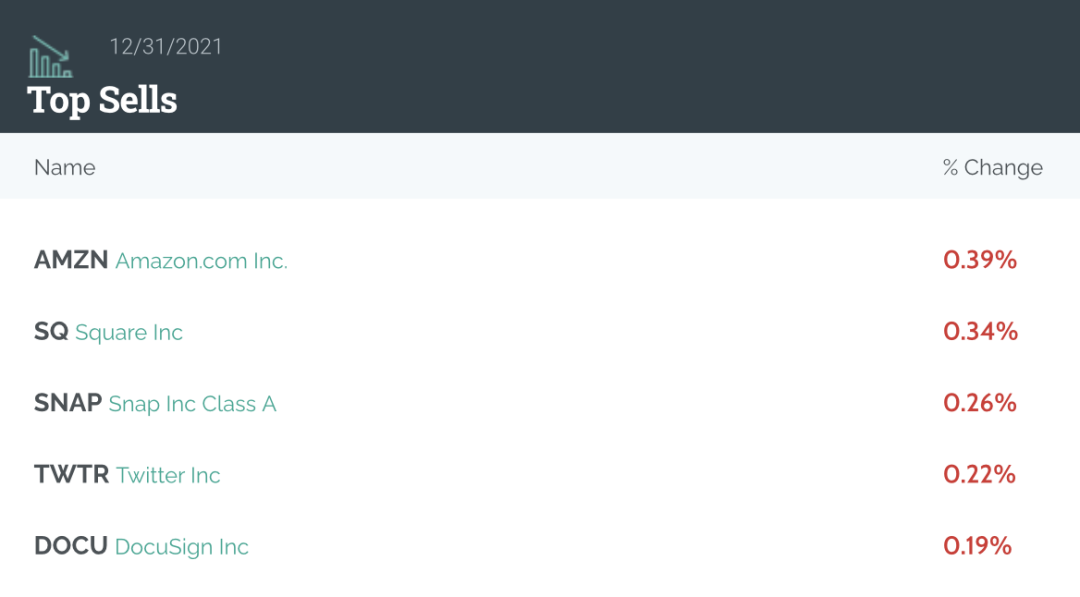Select the SNAP ticker symbol
The width and height of the screenshot is (1080, 597).
(68, 403)
